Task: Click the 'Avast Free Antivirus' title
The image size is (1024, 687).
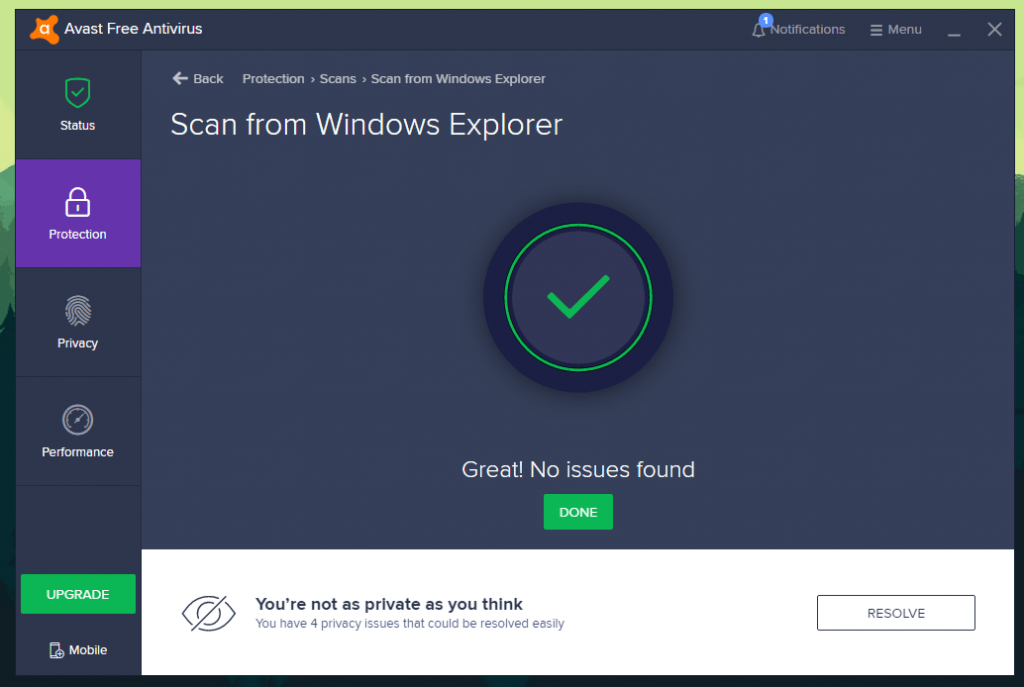Action: pyautogui.click(x=133, y=29)
